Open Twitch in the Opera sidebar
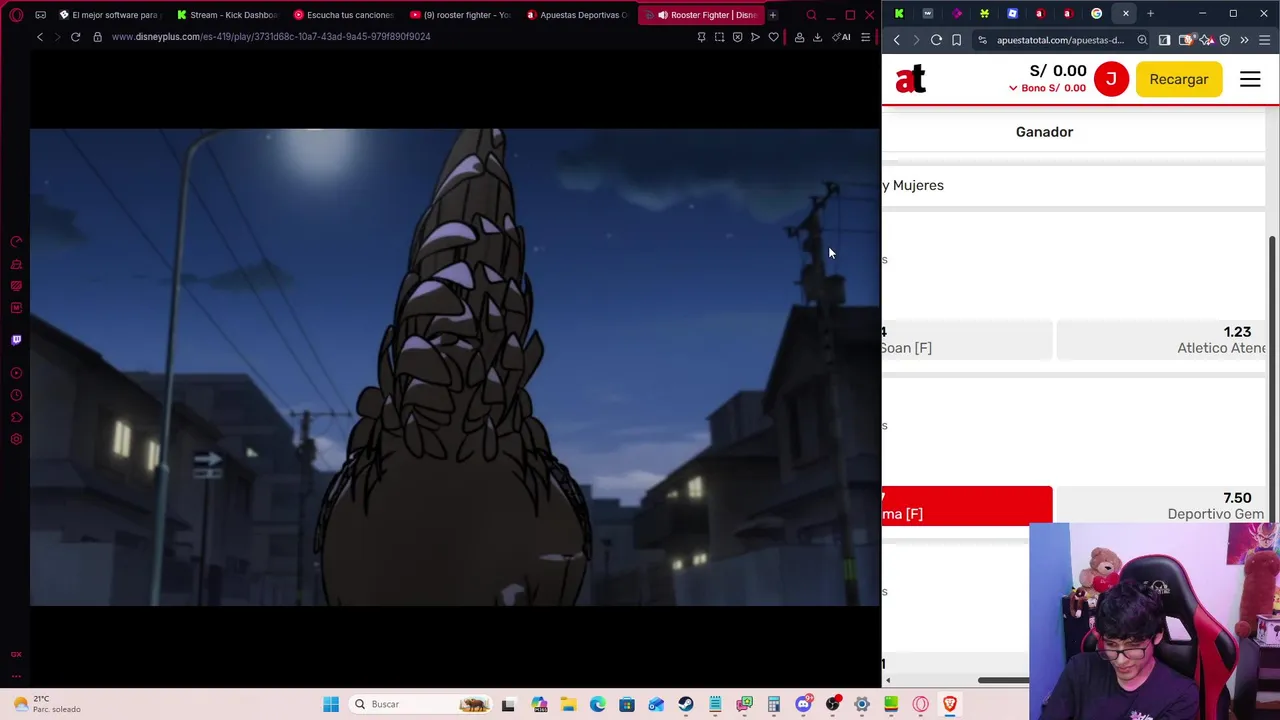This screenshot has height=720, width=1280. click(16, 340)
